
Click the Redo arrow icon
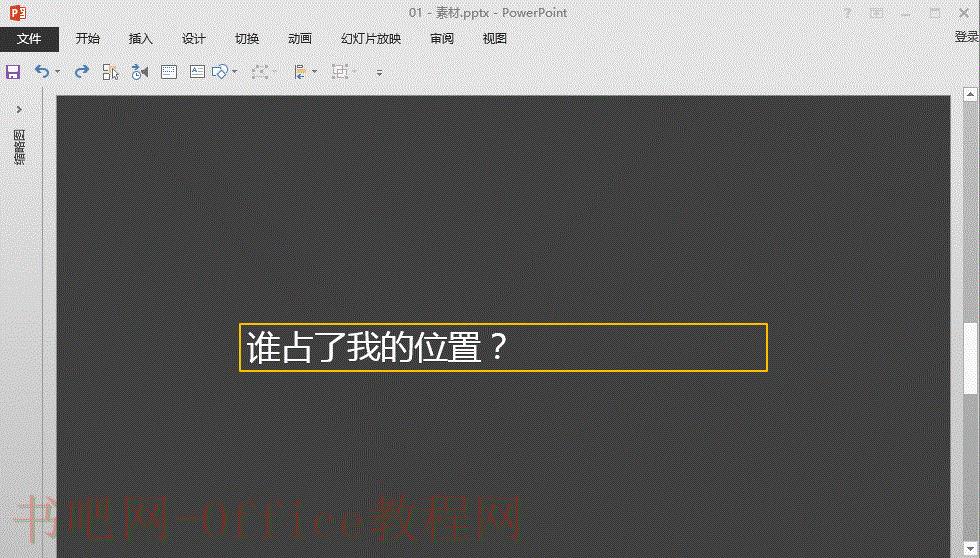(x=81, y=72)
